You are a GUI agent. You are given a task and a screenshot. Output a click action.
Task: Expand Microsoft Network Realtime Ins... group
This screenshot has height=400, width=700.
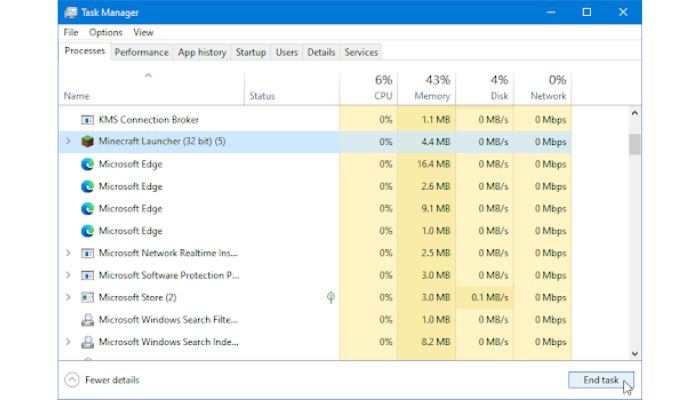[68, 253]
